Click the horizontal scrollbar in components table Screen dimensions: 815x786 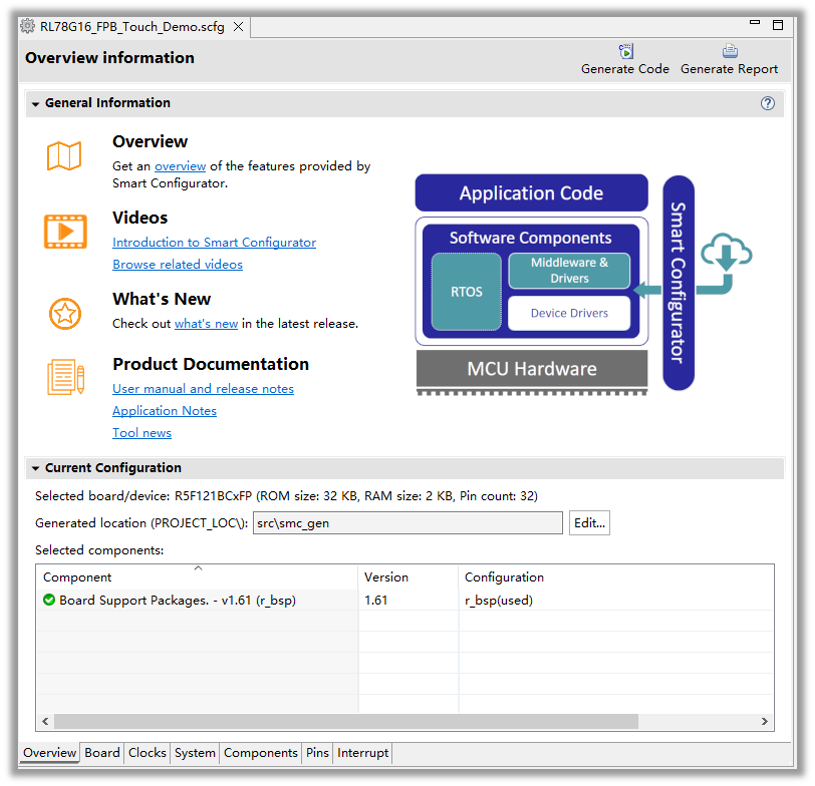pos(345,721)
